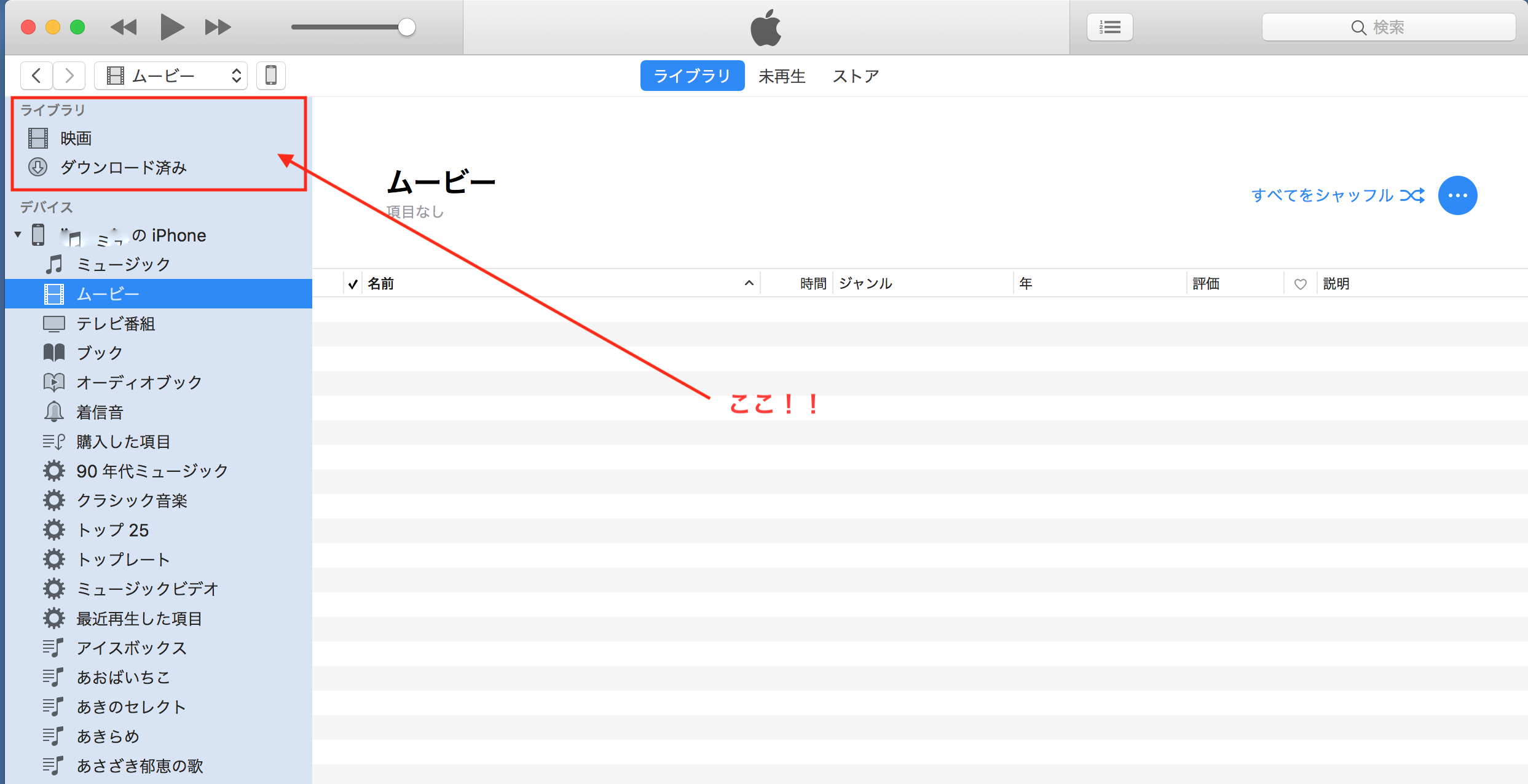Click the 未再生 tab label
The width and height of the screenshot is (1528, 784).
coord(785,75)
